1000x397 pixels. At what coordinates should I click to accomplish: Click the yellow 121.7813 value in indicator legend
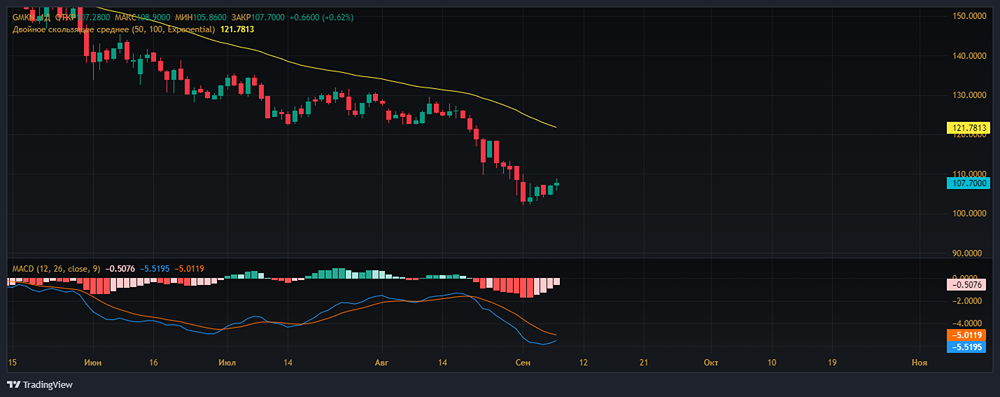tap(238, 29)
